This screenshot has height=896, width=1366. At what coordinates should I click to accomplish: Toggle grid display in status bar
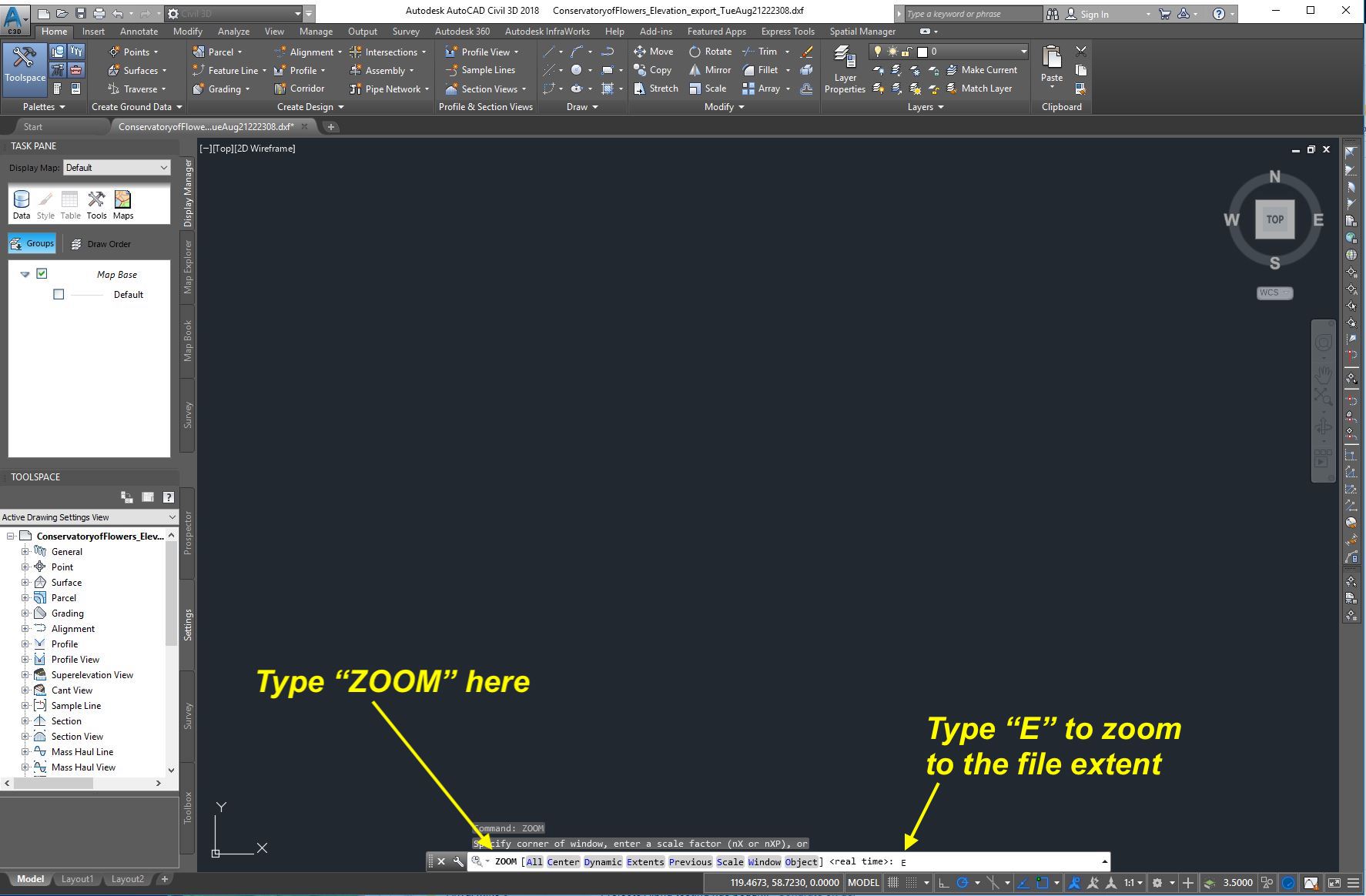892,883
